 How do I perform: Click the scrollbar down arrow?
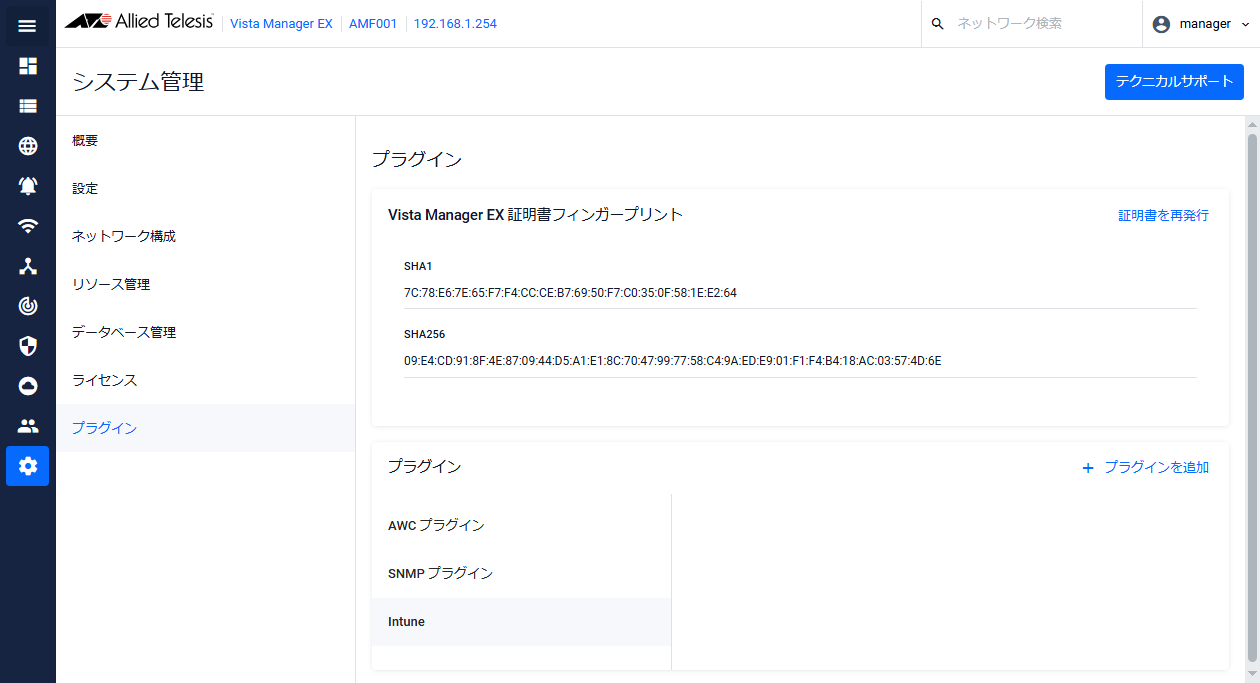1252,675
